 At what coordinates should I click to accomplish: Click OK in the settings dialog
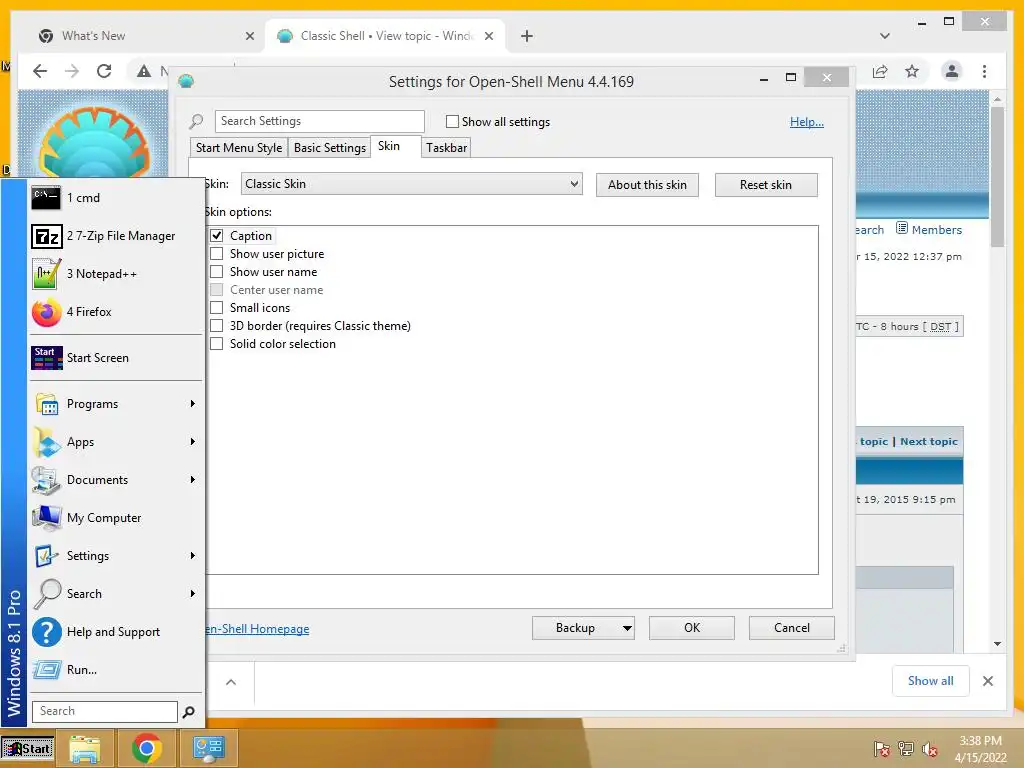point(692,628)
